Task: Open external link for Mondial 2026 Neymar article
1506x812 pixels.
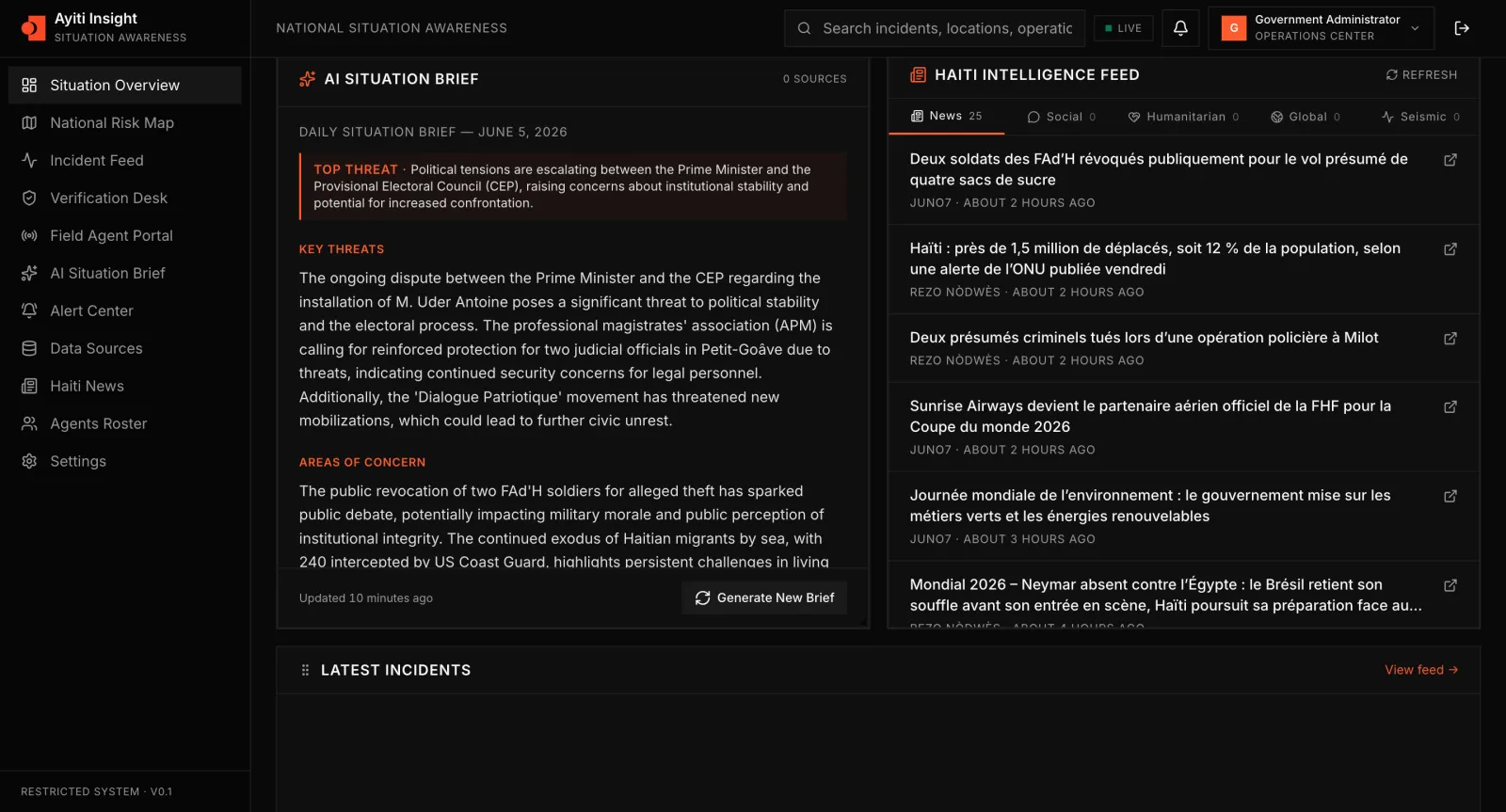Action: 1450,585
